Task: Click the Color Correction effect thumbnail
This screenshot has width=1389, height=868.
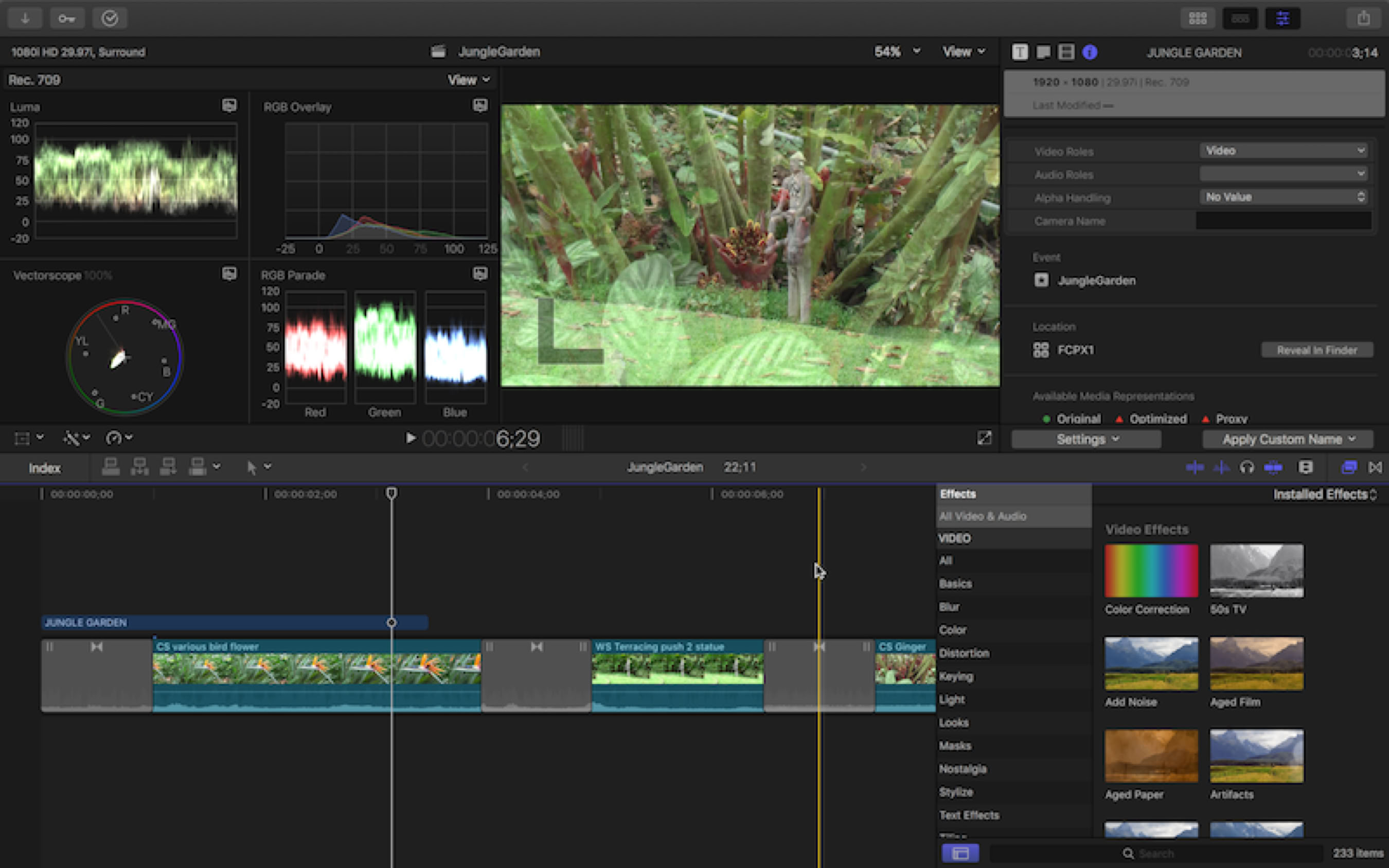Action: tap(1151, 571)
